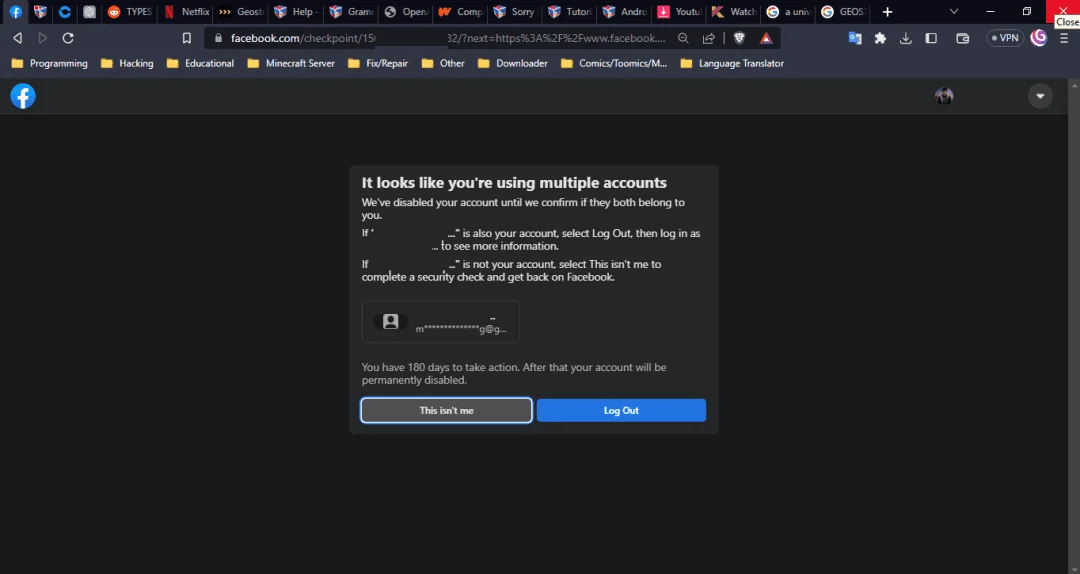Screen dimensions: 1080x574
Task: Restore down the browser window
Action: click(x=1027, y=12)
